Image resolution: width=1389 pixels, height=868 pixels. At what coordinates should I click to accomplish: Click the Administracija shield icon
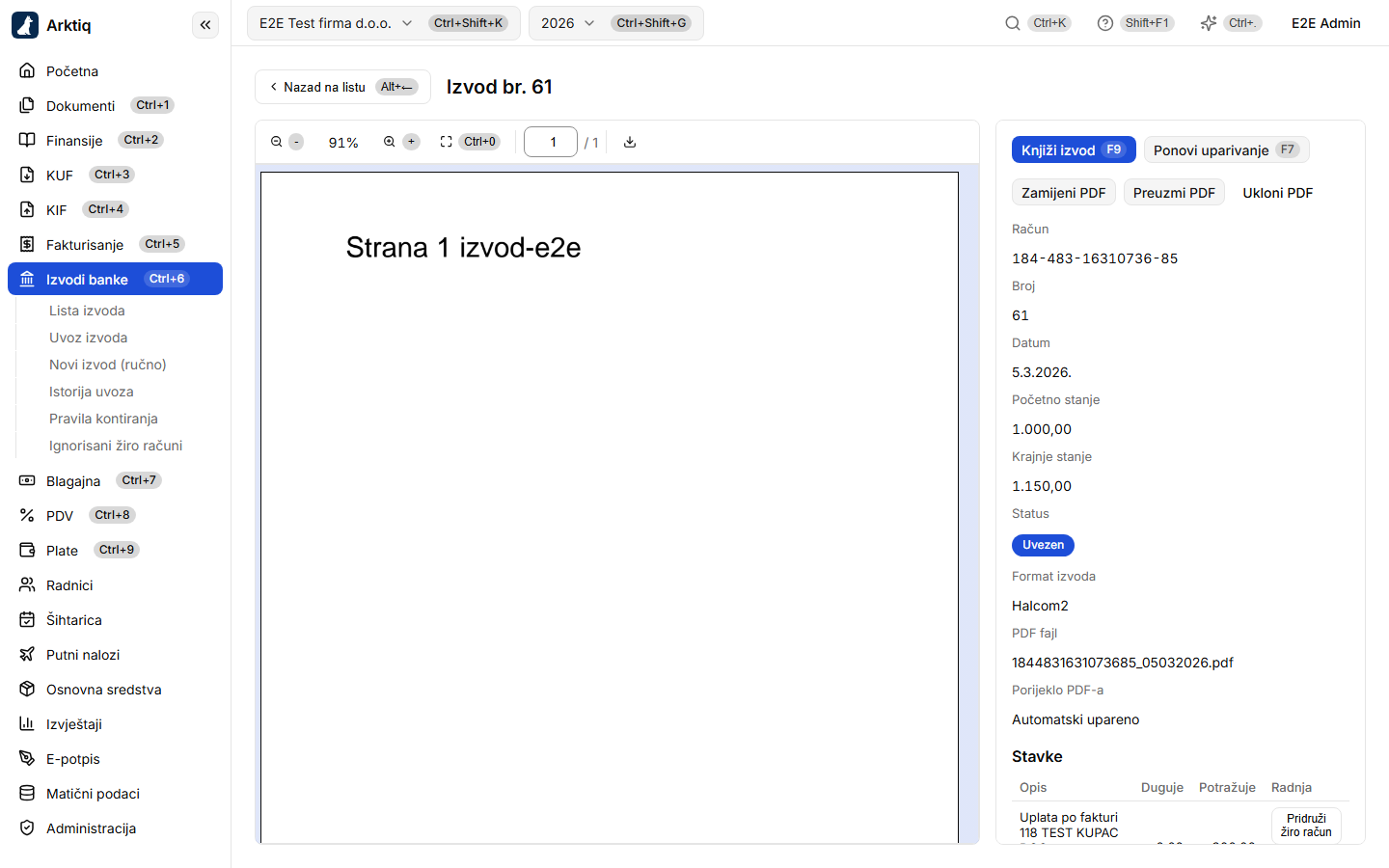click(27, 827)
